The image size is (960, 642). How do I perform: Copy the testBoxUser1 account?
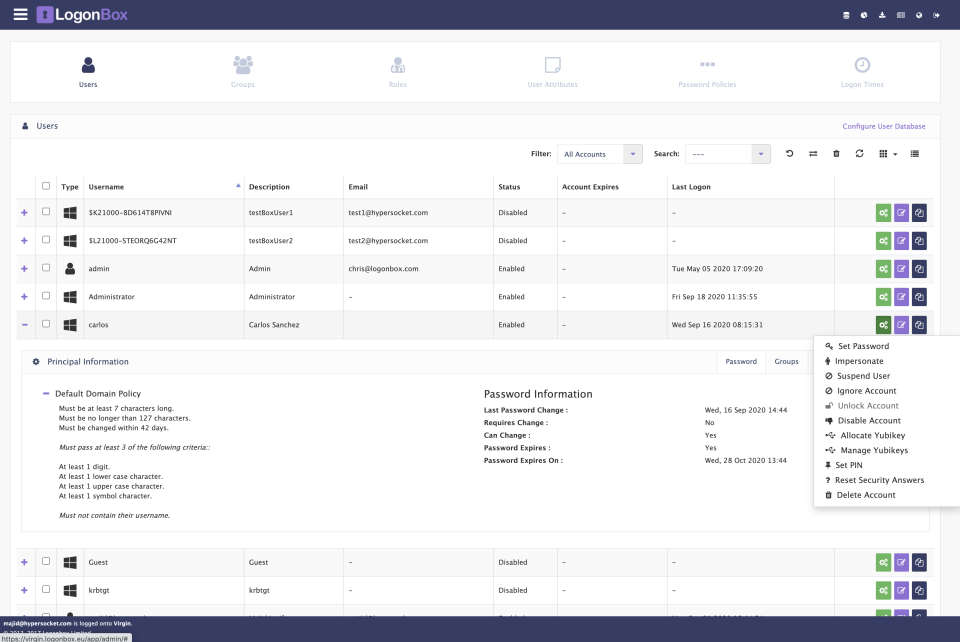(919, 213)
